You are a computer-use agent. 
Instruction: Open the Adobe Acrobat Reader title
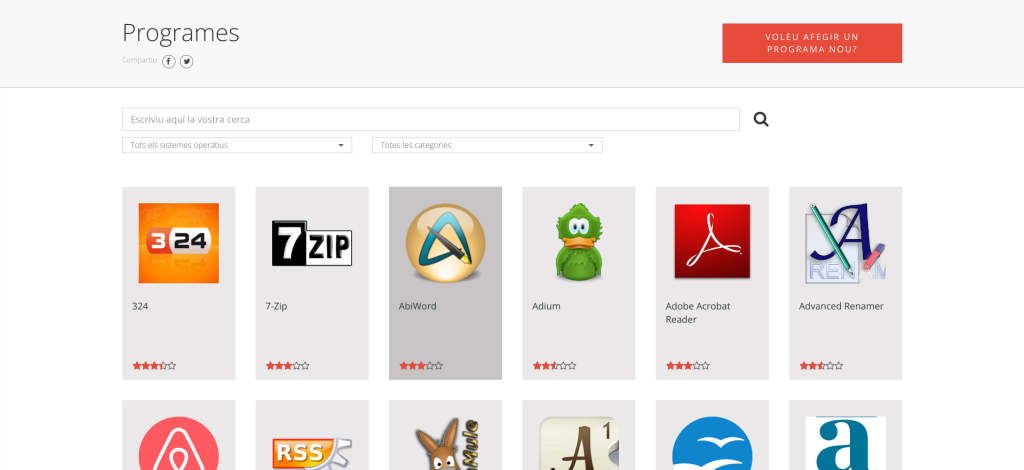(697, 313)
